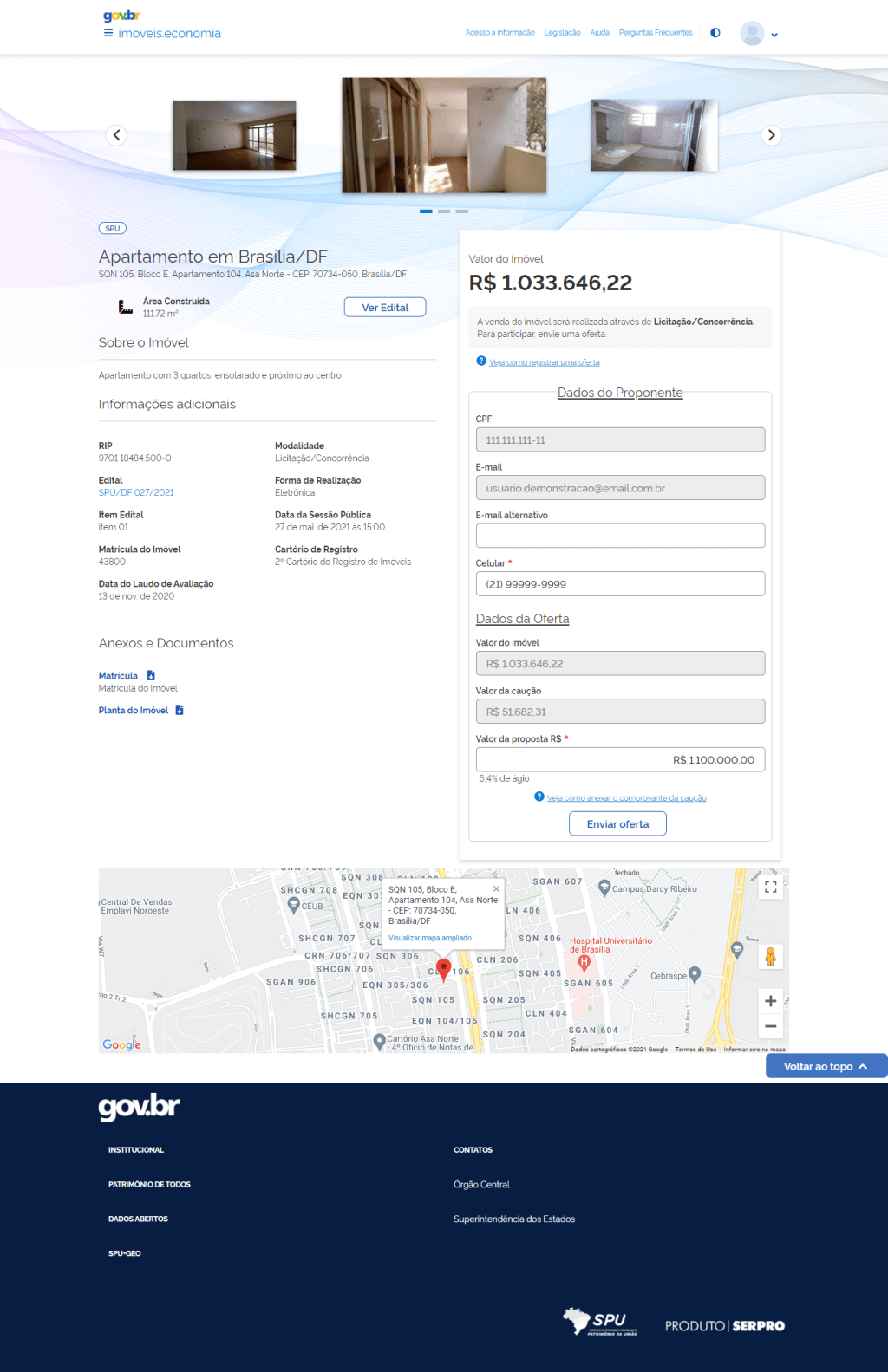Viewport: 888px width, 1372px height.
Task: Download the Planta do Imóvel file icon
Action: [x=180, y=710]
